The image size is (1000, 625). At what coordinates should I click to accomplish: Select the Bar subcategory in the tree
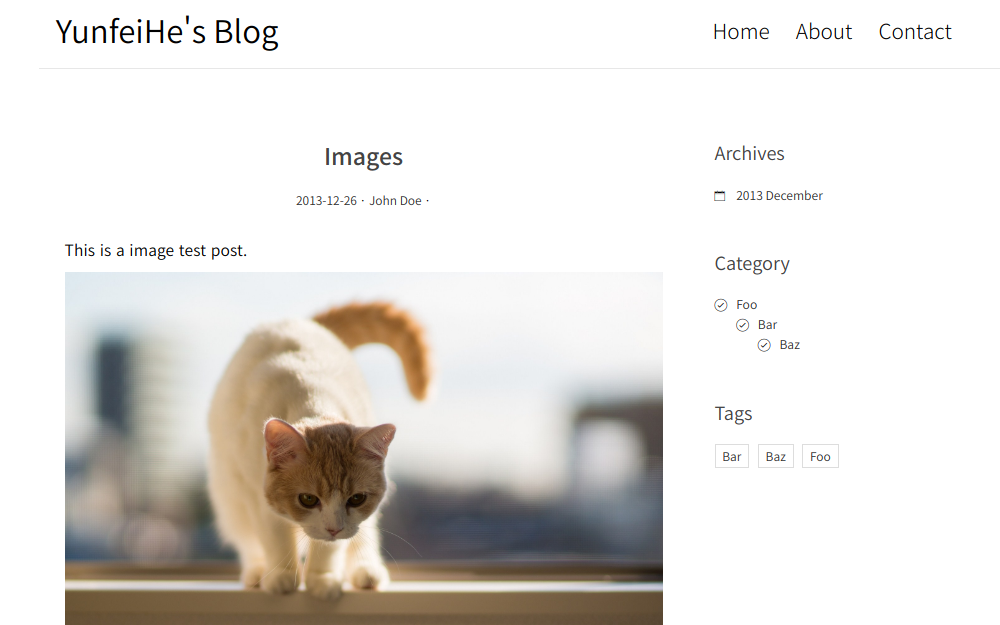[x=768, y=325]
